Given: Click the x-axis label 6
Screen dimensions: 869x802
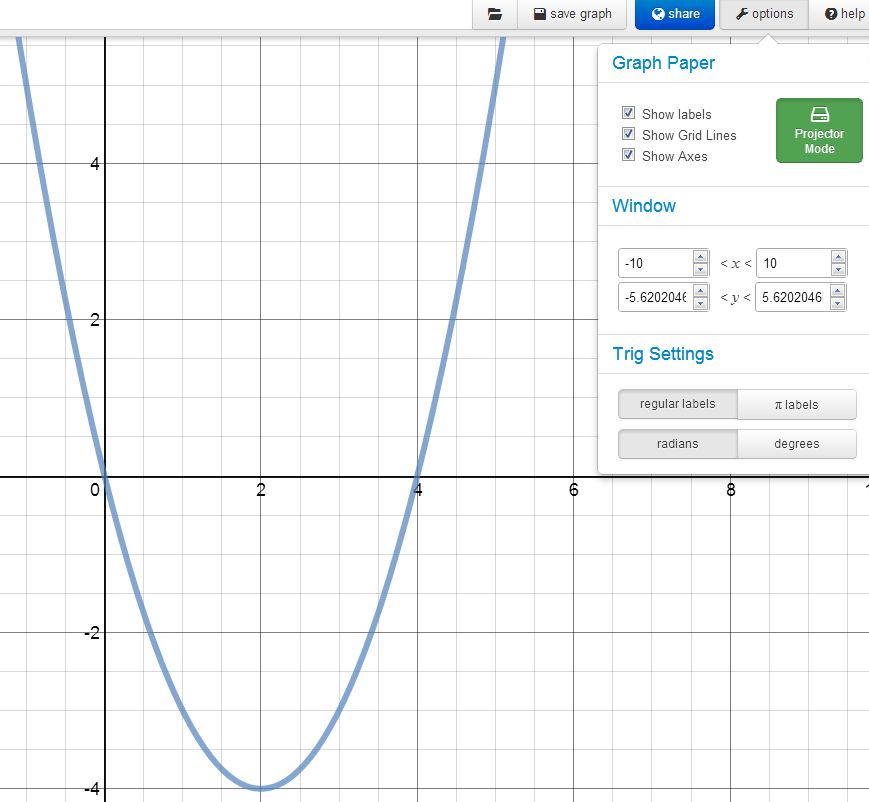Looking at the screenshot, I should pyautogui.click(x=574, y=490).
